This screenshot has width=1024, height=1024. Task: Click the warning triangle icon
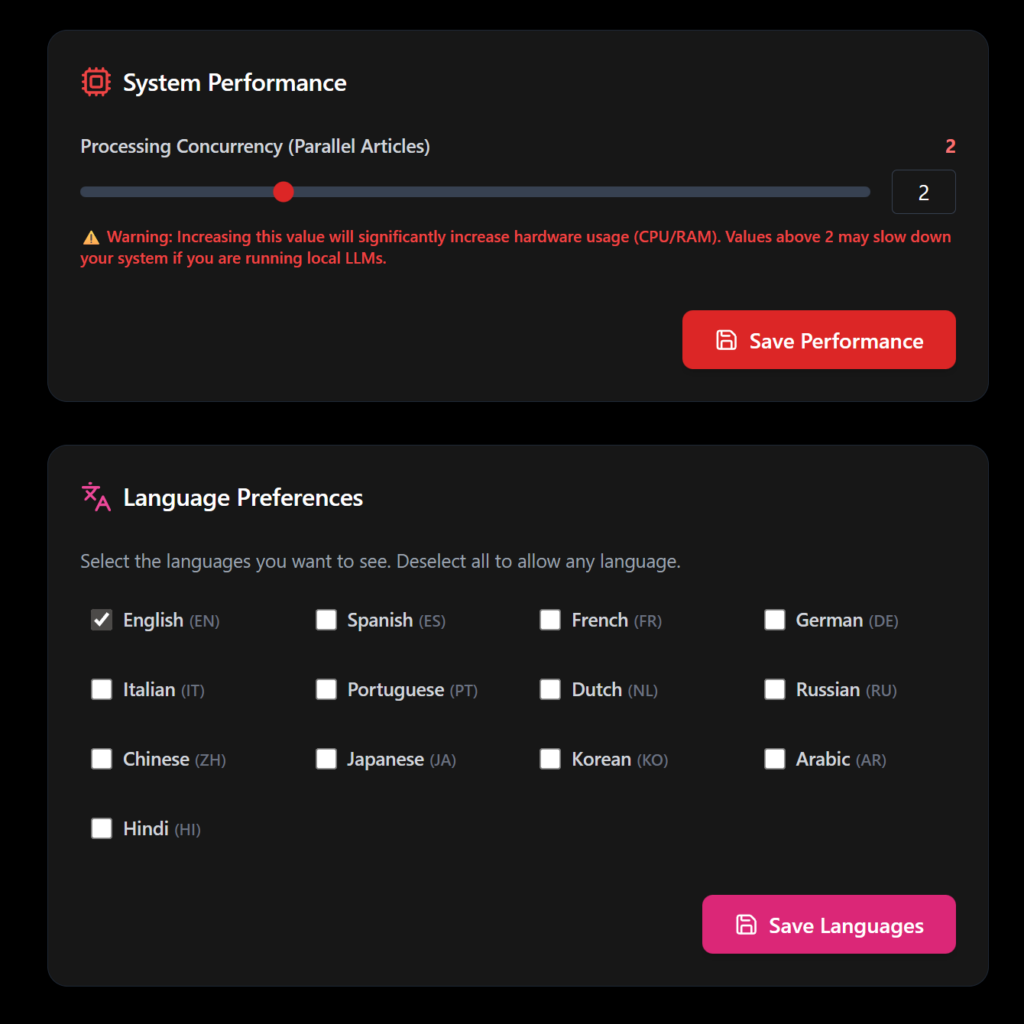click(91, 238)
